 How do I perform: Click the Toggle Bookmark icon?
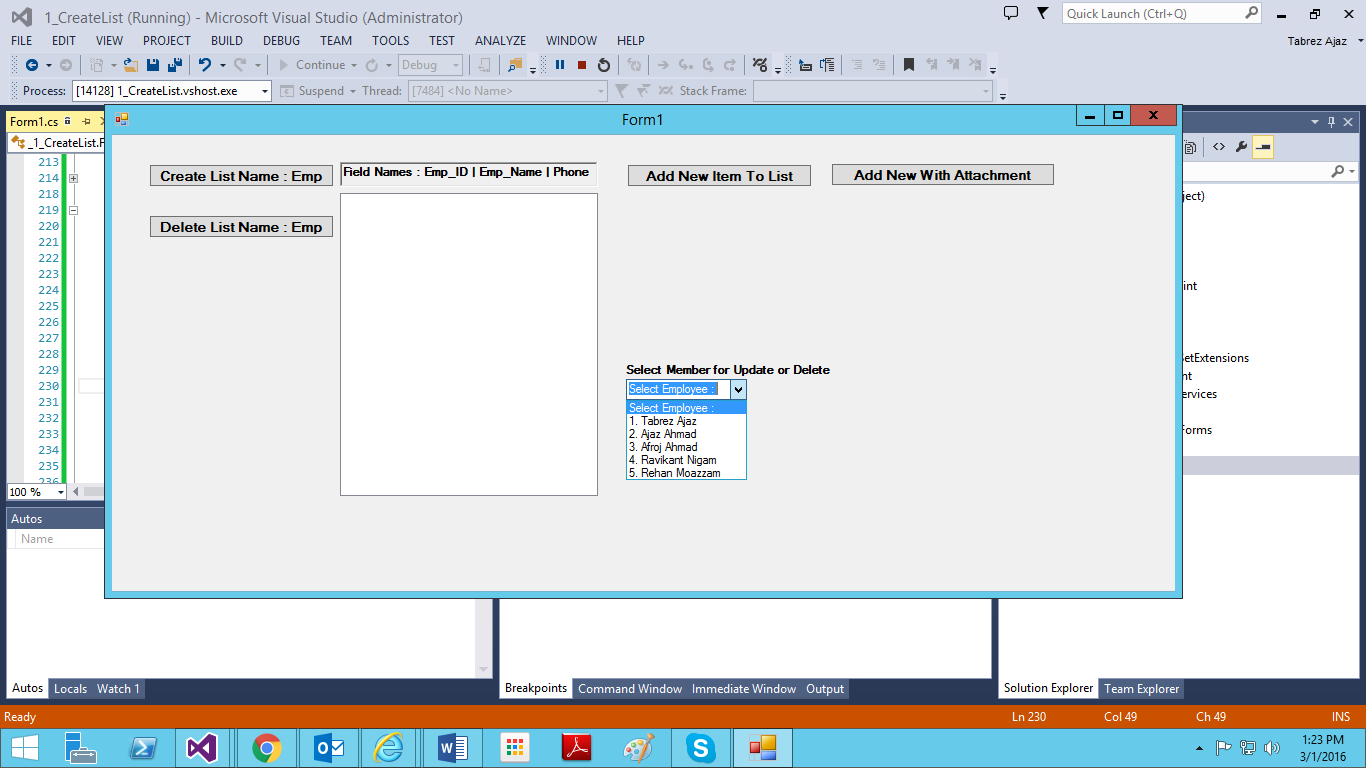[909, 66]
